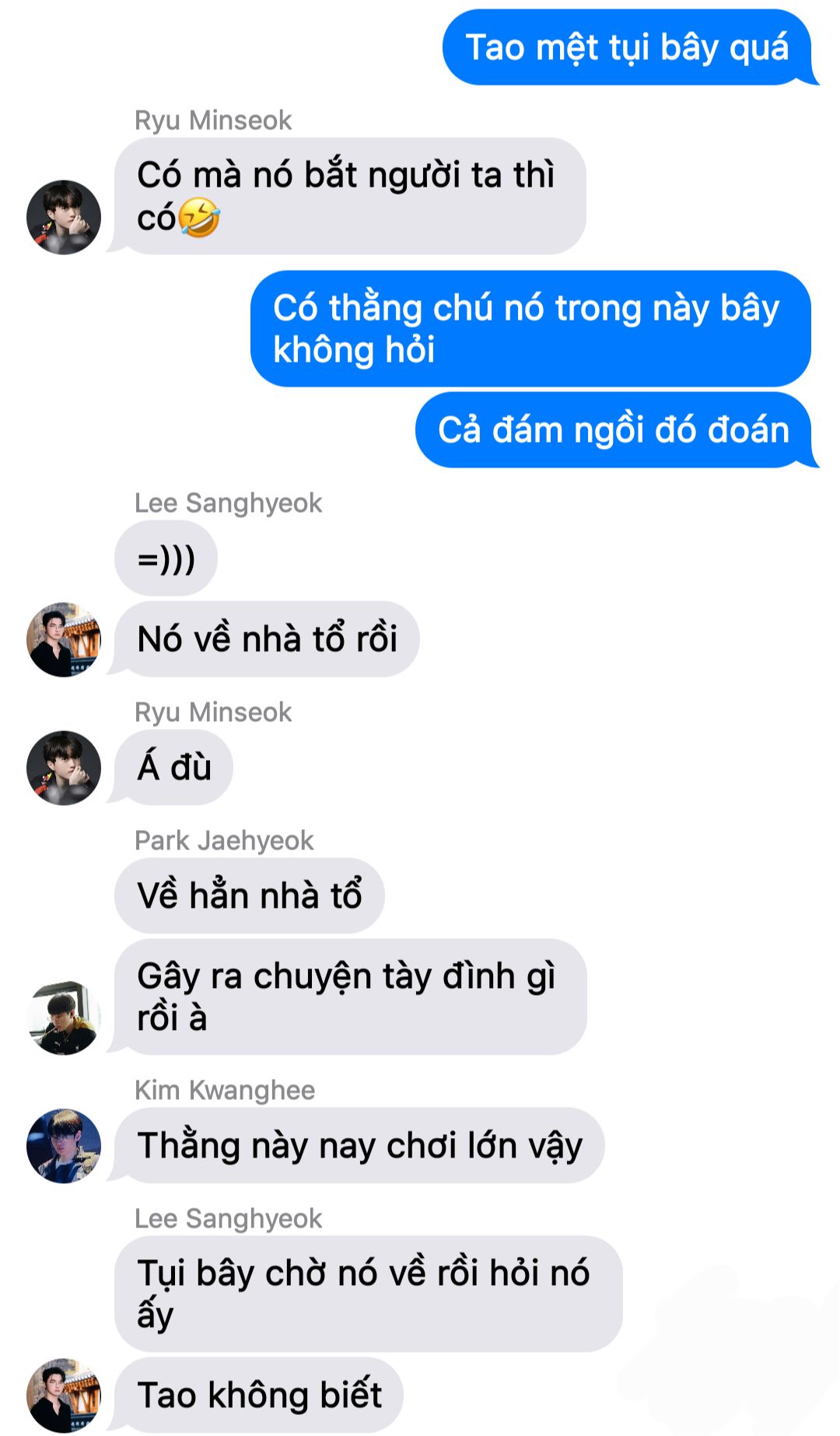Image resolution: width=840 pixels, height=1436 pixels.
Task: Tap the blue bubble "Có thằng chú nó trong này"
Action: [x=530, y=328]
